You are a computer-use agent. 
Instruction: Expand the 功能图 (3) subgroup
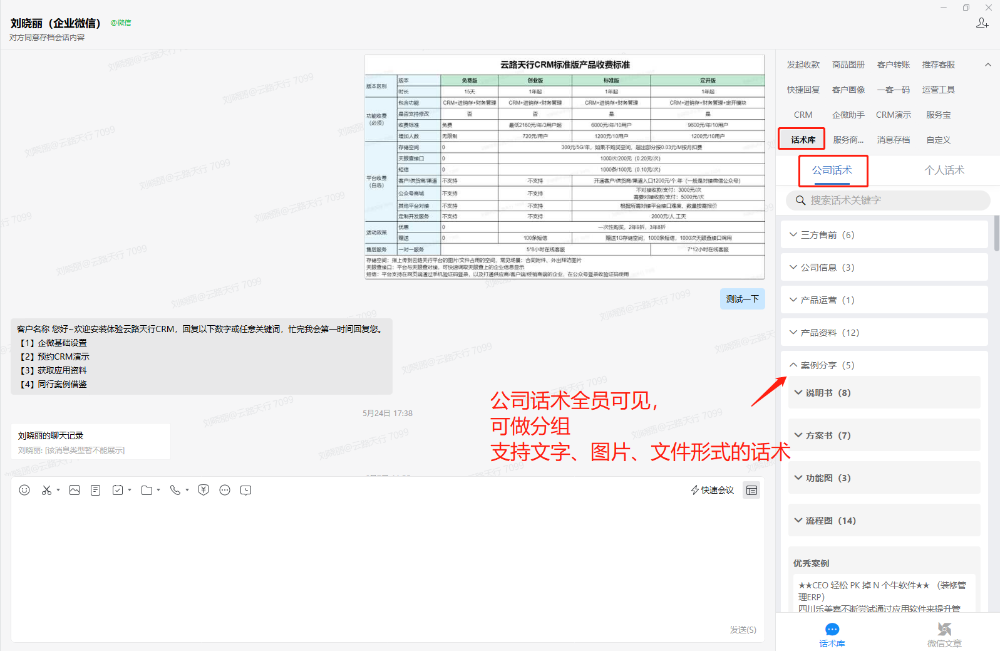coord(884,478)
